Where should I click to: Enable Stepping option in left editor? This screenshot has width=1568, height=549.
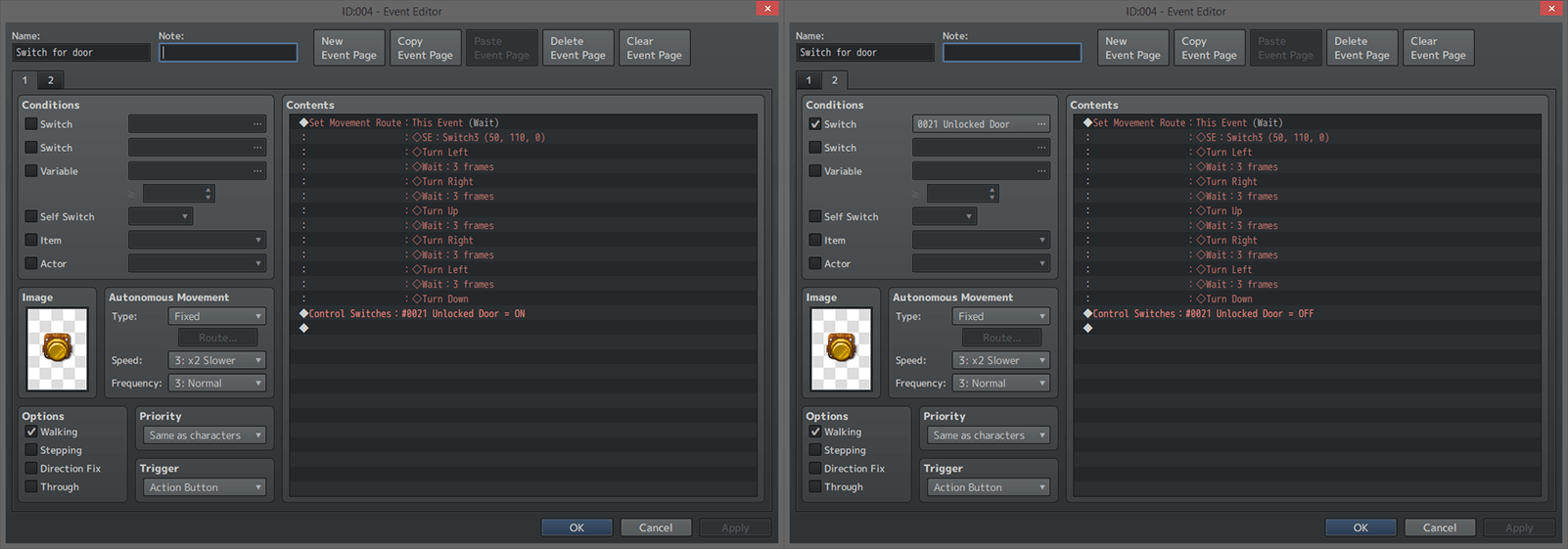click(31, 450)
